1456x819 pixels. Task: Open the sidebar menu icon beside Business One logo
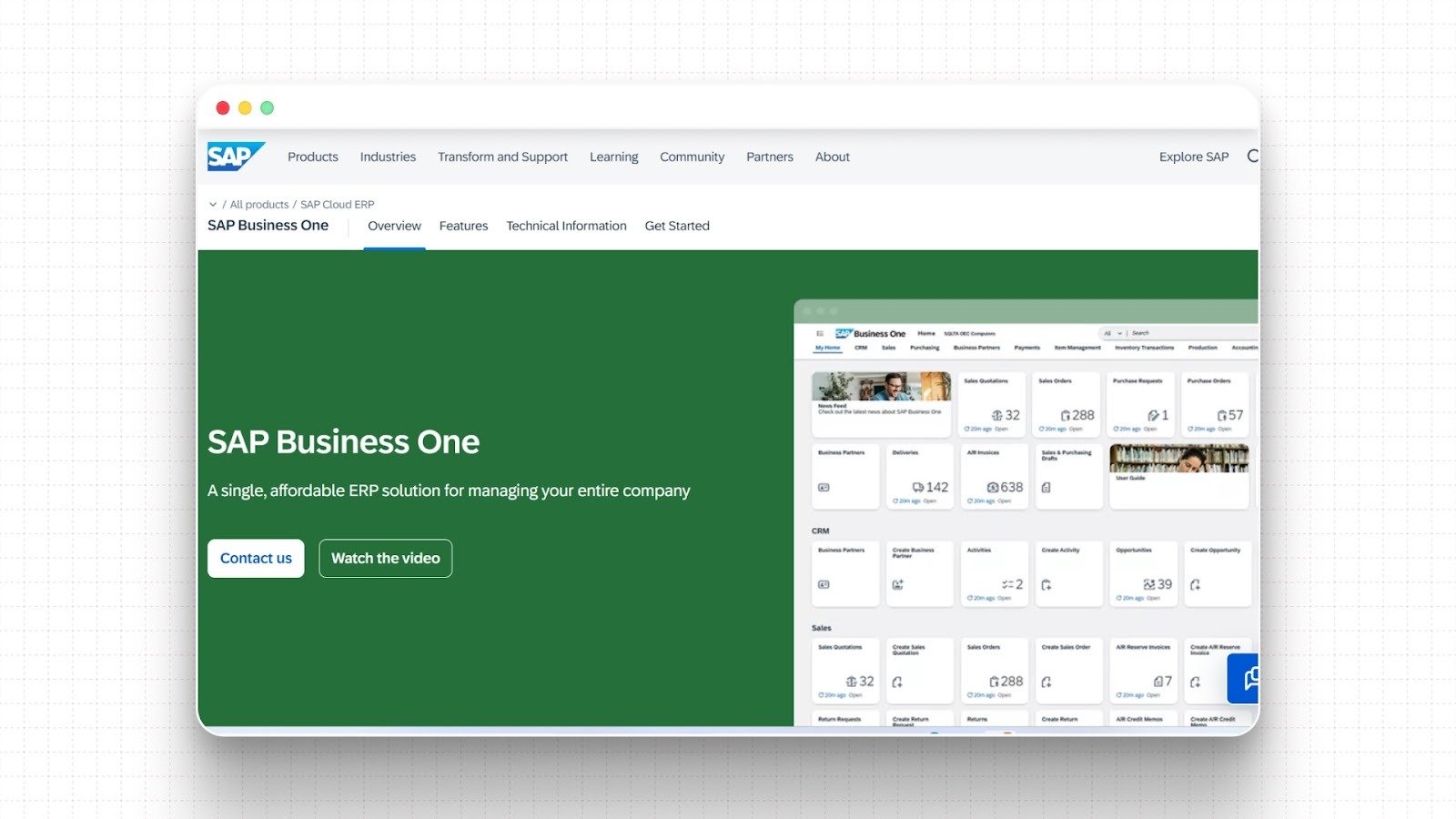[x=819, y=332]
